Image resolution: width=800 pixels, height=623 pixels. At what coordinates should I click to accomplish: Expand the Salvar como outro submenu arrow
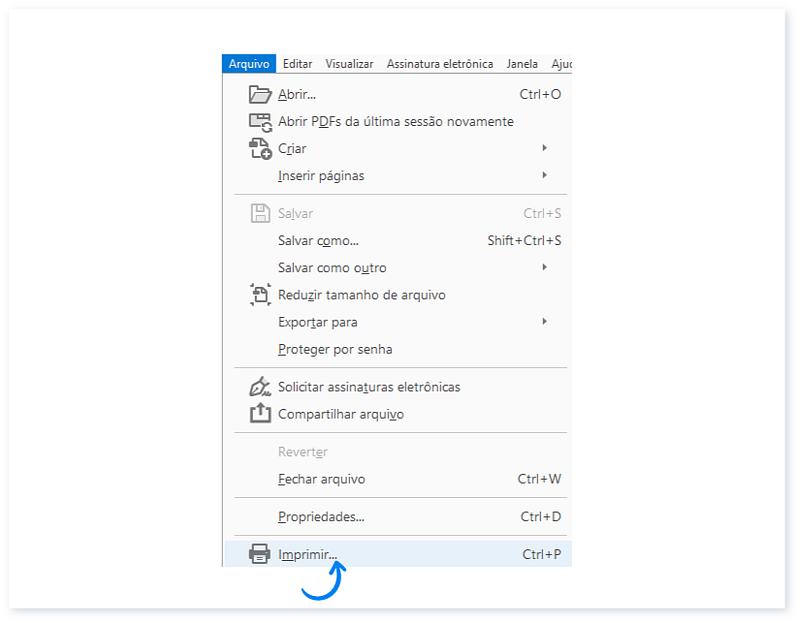tap(544, 267)
